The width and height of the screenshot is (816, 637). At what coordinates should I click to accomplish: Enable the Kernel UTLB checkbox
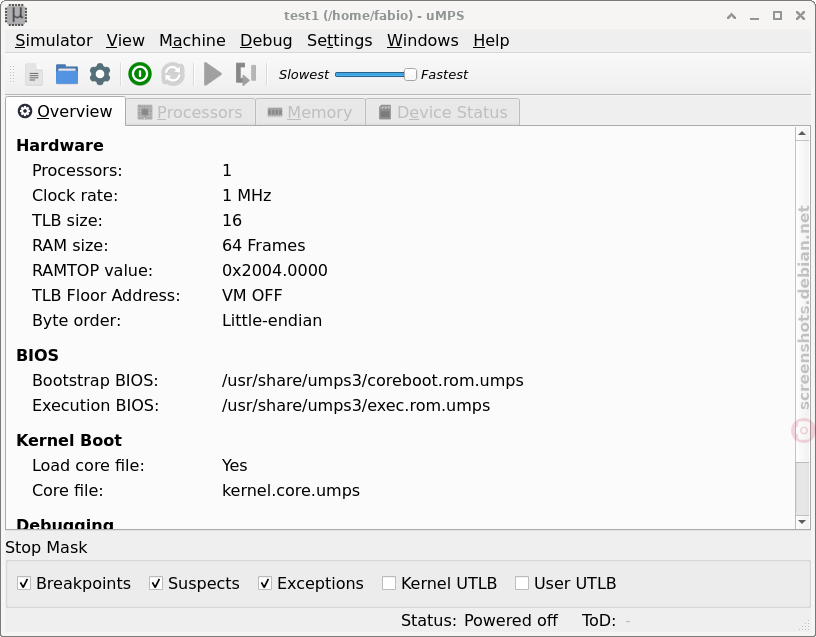389,583
